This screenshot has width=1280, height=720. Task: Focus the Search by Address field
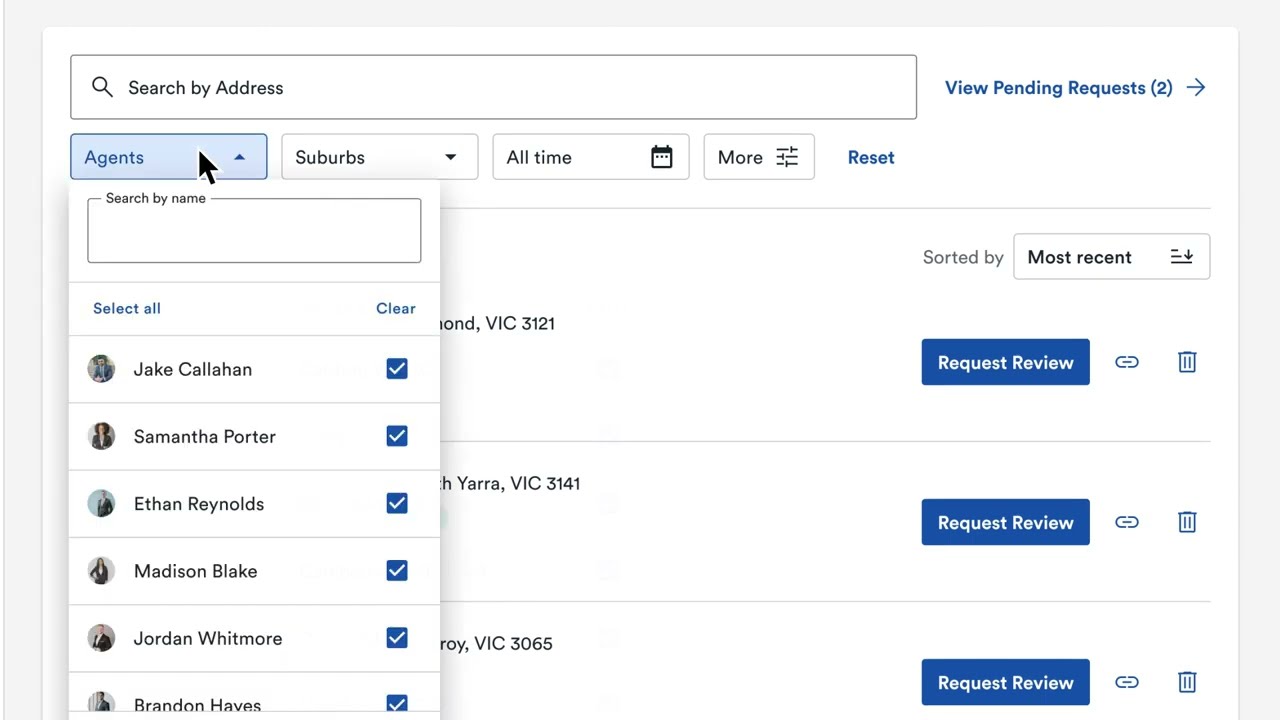point(493,87)
